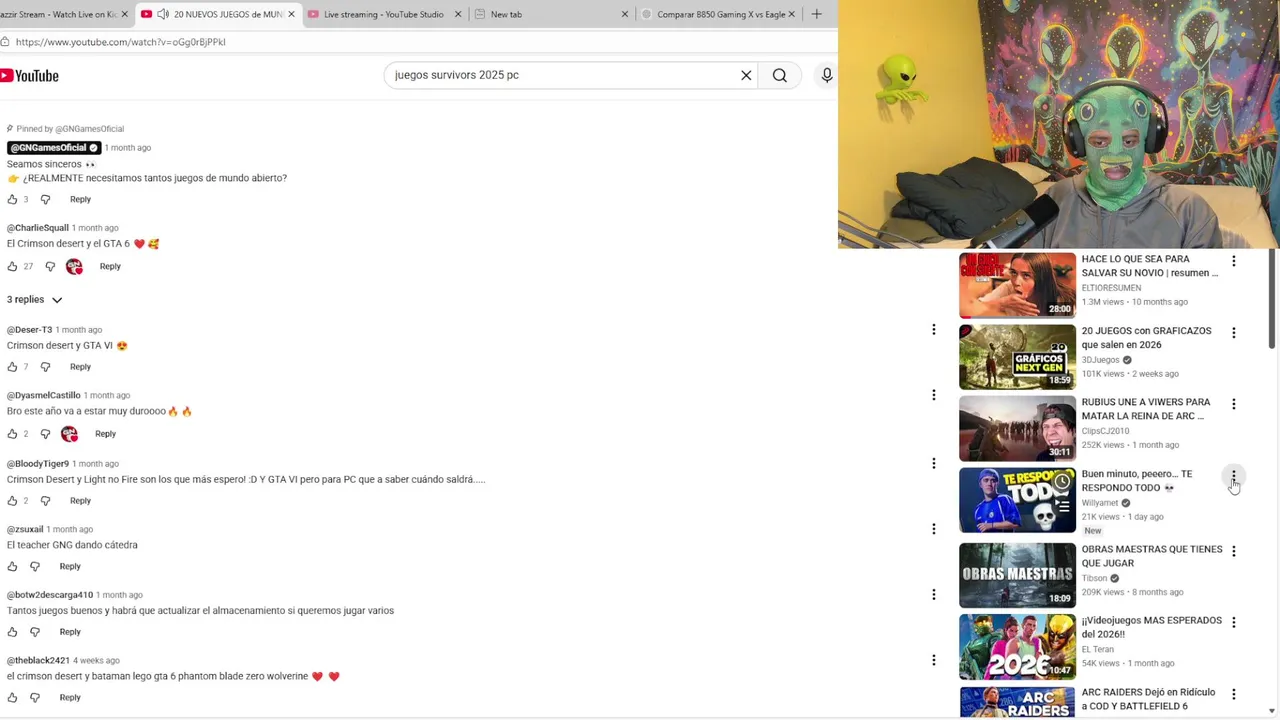Image resolution: width=1280 pixels, height=720 pixels.
Task: Like botw2descarga410's comment
Action: tap(13, 632)
